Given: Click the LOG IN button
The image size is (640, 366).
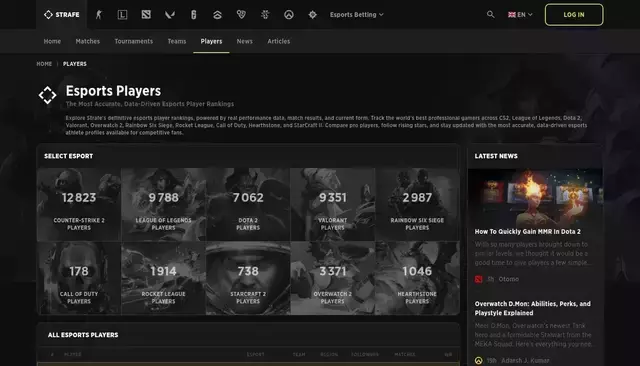Looking at the screenshot, I should pyautogui.click(x=574, y=15).
